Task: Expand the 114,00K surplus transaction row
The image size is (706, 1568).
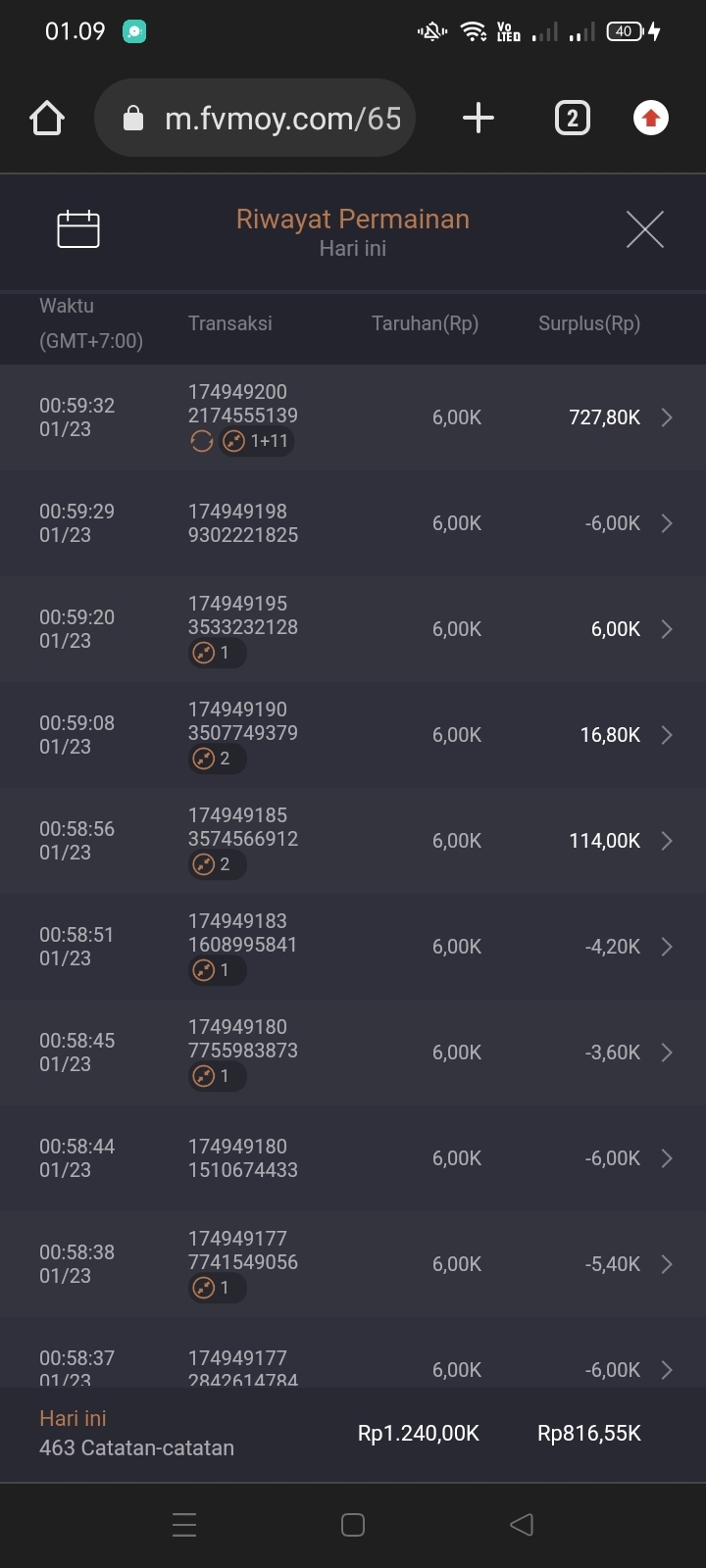Action: (667, 841)
